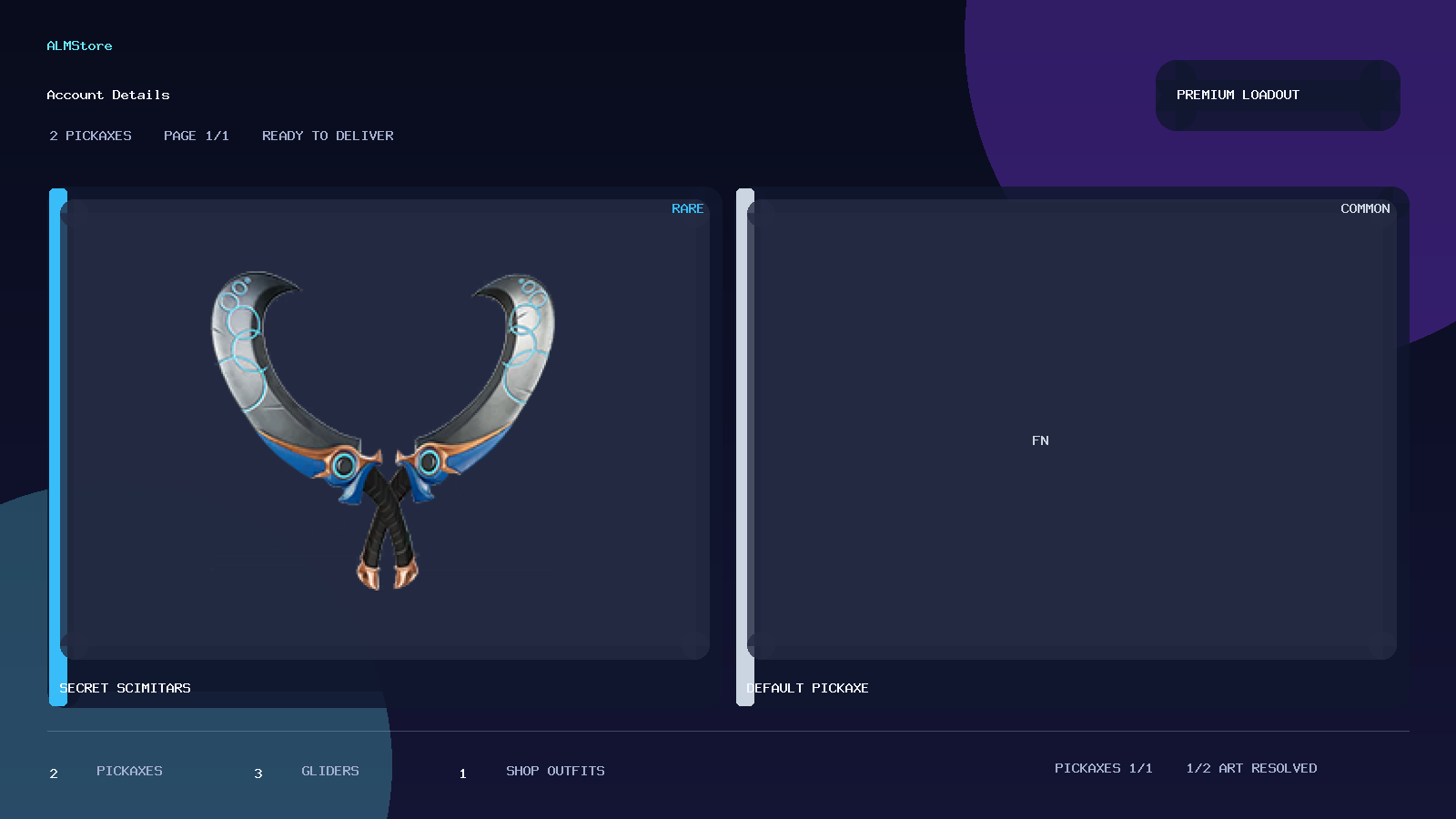Click the count '3' beside GLIDERS
Image resolution: width=1456 pixels, height=819 pixels.
(x=258, y=773)
